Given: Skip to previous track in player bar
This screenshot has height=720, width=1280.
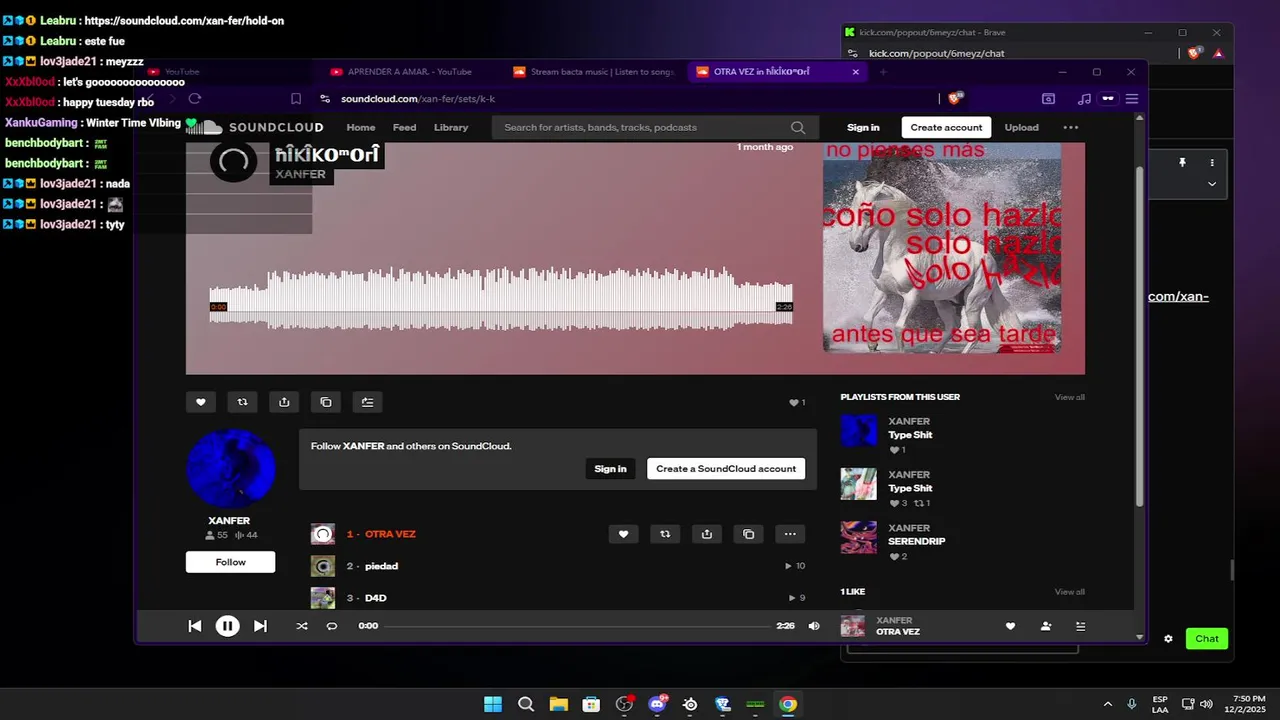Looking at the screenshot, I should (x=195, y=626).
